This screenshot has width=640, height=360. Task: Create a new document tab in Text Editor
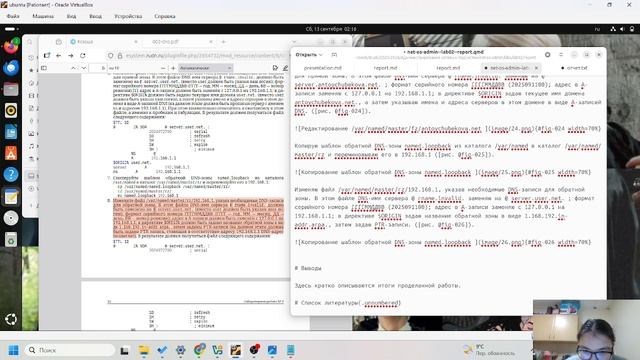click(x=334, y=54)
